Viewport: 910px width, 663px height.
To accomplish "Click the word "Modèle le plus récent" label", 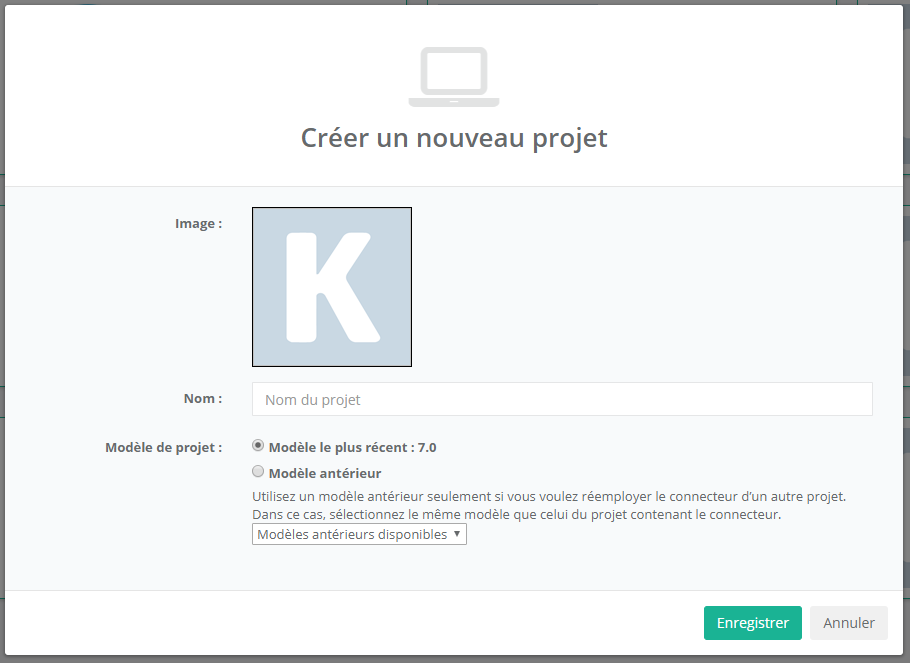I will click(340, 447).
